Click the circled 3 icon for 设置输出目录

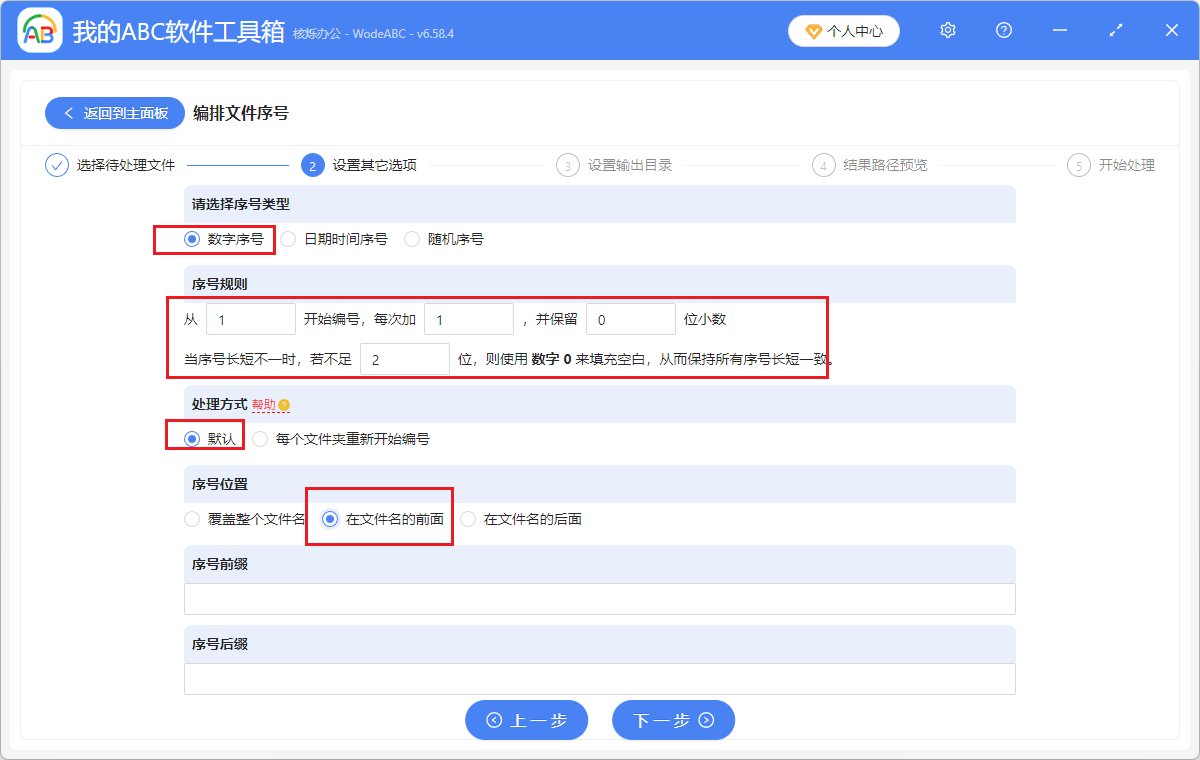[x=567, y=165]
